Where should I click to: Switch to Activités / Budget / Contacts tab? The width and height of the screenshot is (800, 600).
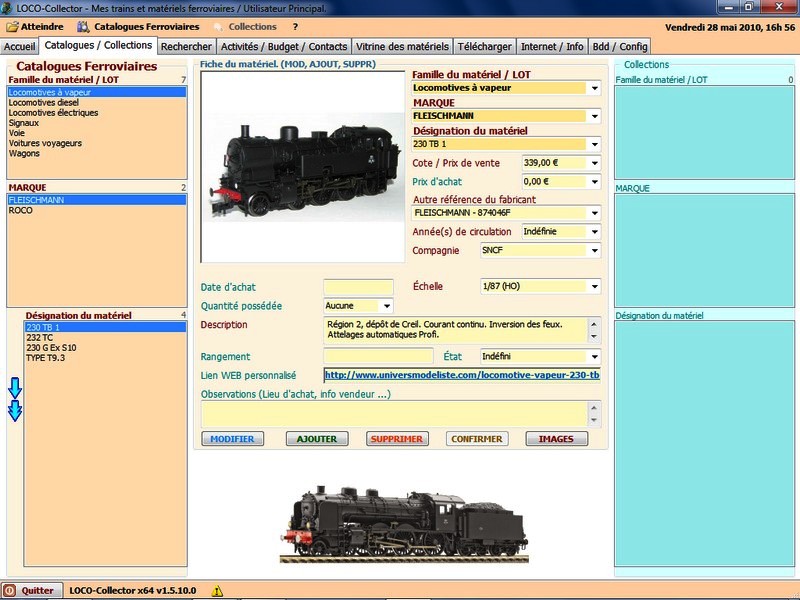pyautogui.click(x=284, y=46)
